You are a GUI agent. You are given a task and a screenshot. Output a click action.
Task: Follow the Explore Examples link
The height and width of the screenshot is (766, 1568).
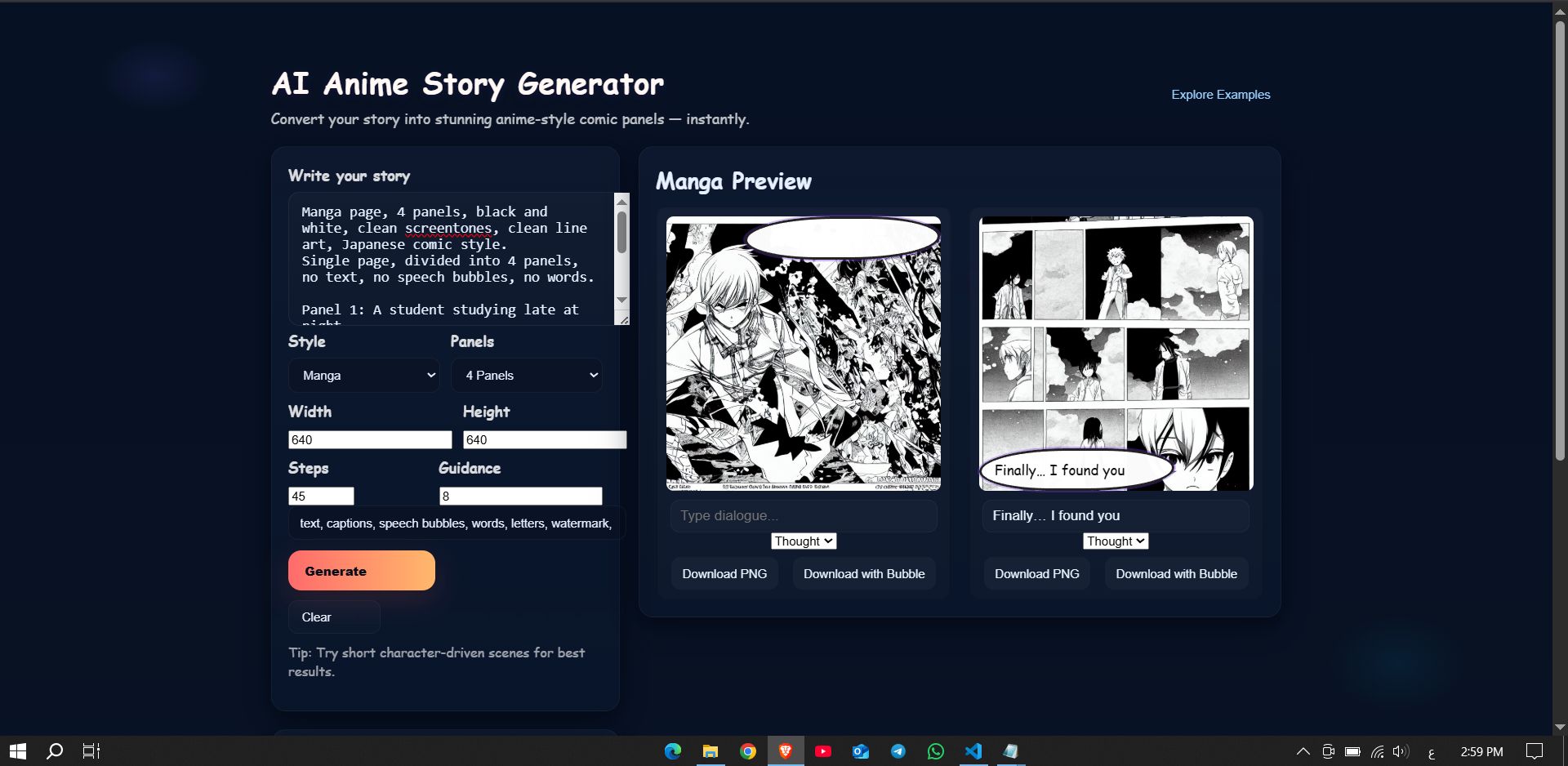tap(1220, 95)
